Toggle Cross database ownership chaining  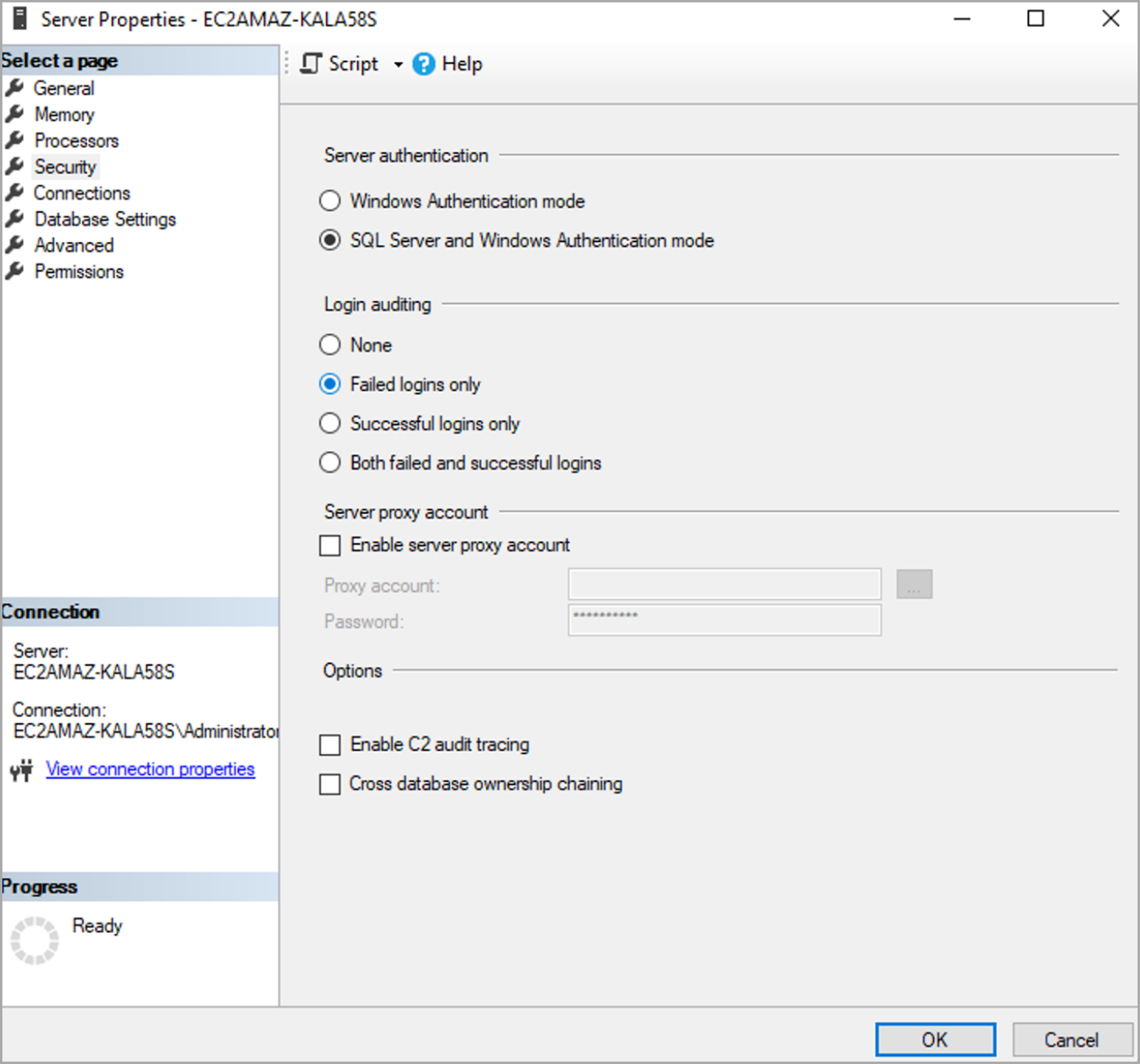330,784
